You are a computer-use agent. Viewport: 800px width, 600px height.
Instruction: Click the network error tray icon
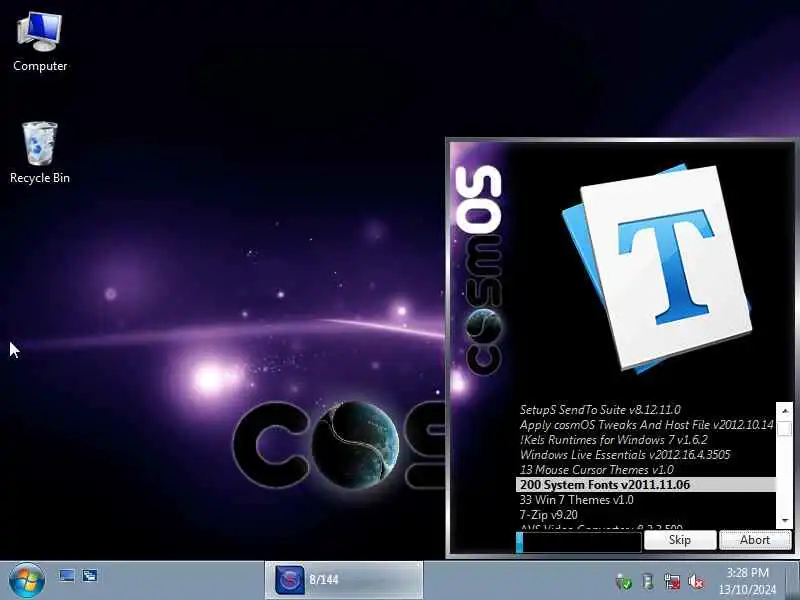pos(672,581)
